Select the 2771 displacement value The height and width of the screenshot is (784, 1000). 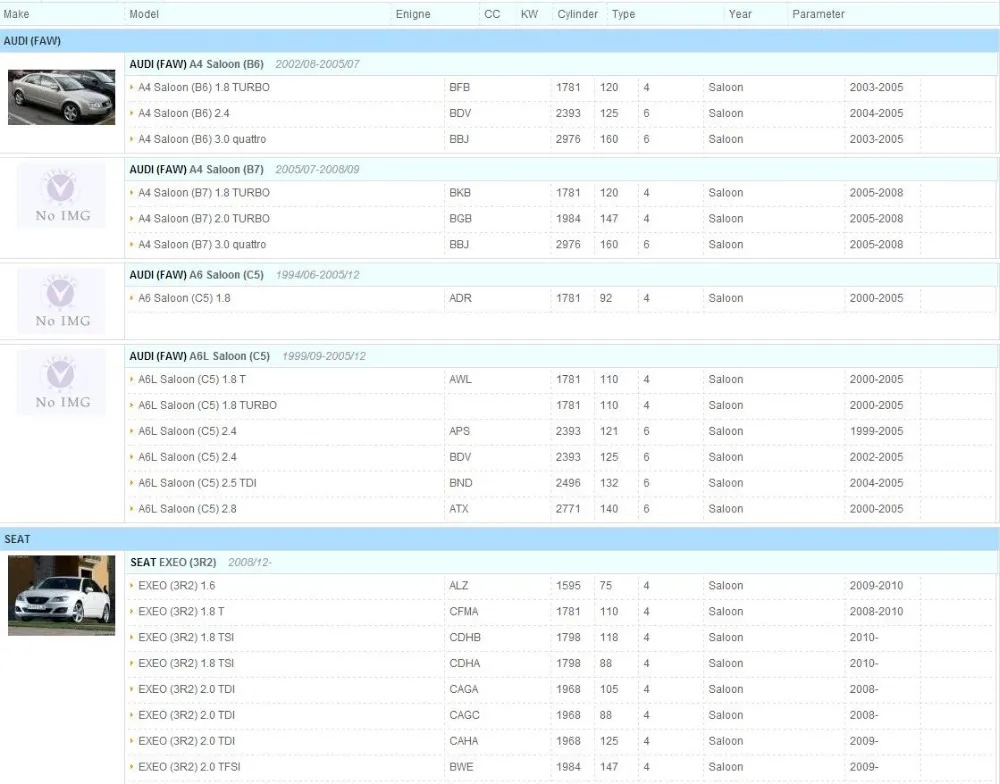point(568,508)
